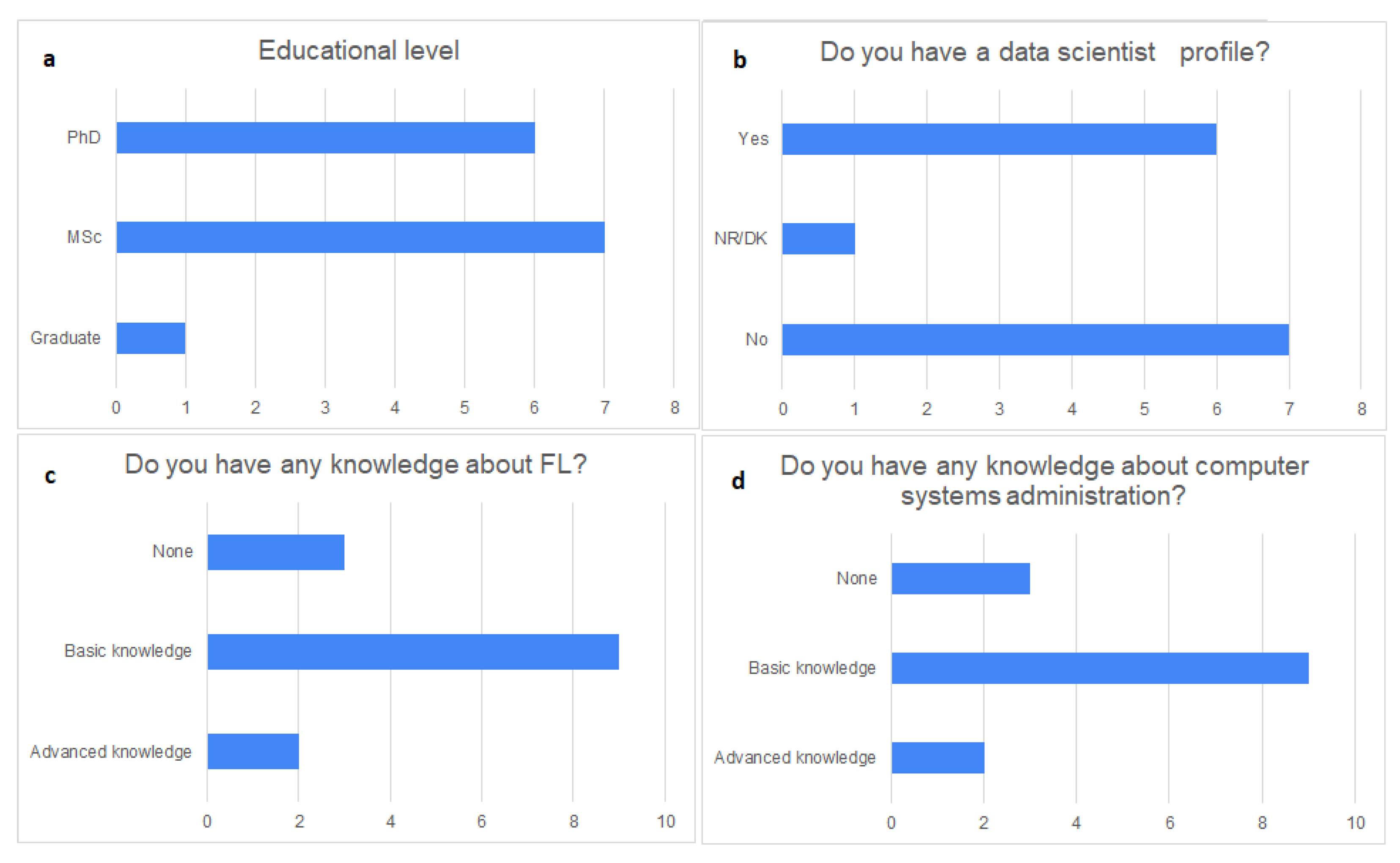Click the panel letter 'd' label
The image size is (1400, 863).
tap(738, 481)
